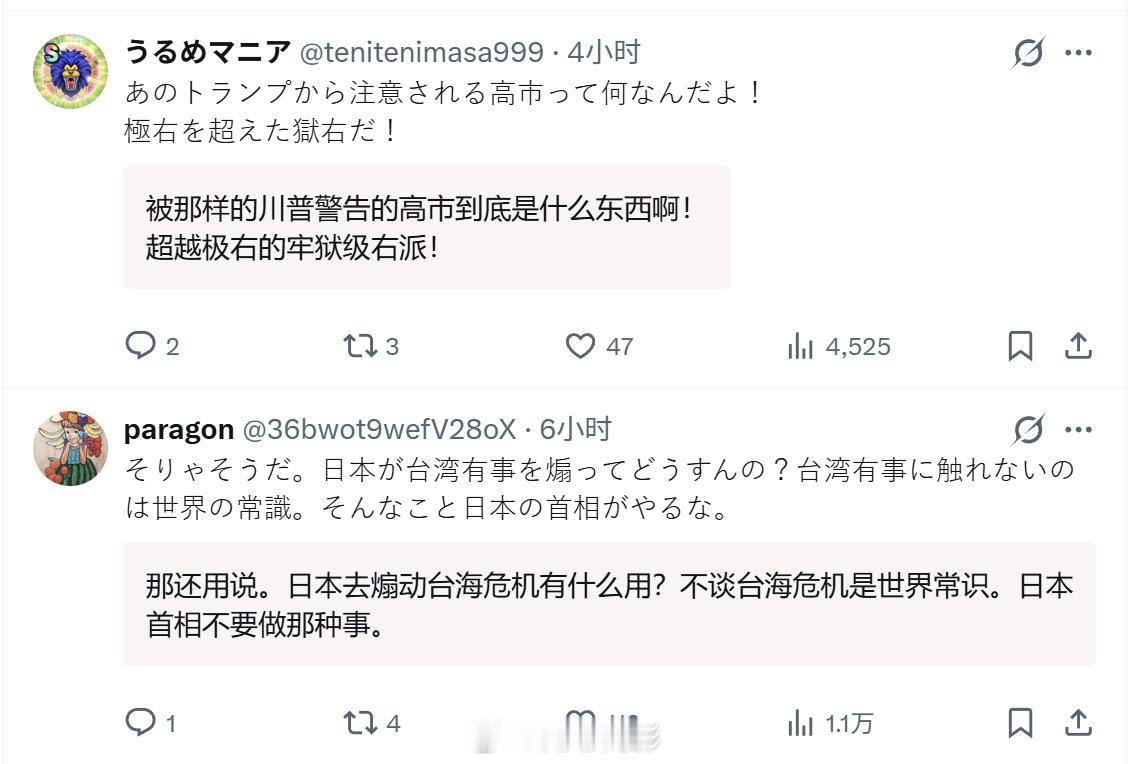This screenshot has width=1131, height=764.
Task: Reply to paragon's tweet
Action: (141, 722)
